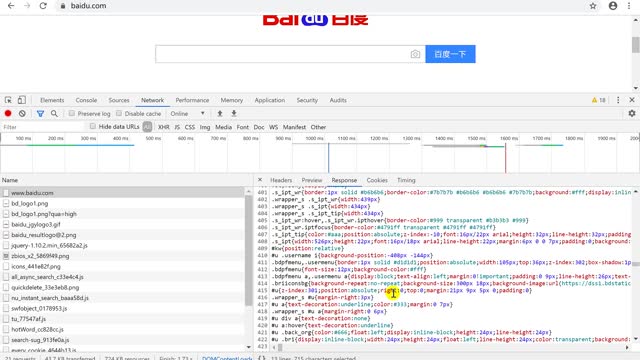Screen dimensions: 640x360
Task: Open the Memory tab
Action: 232,100
